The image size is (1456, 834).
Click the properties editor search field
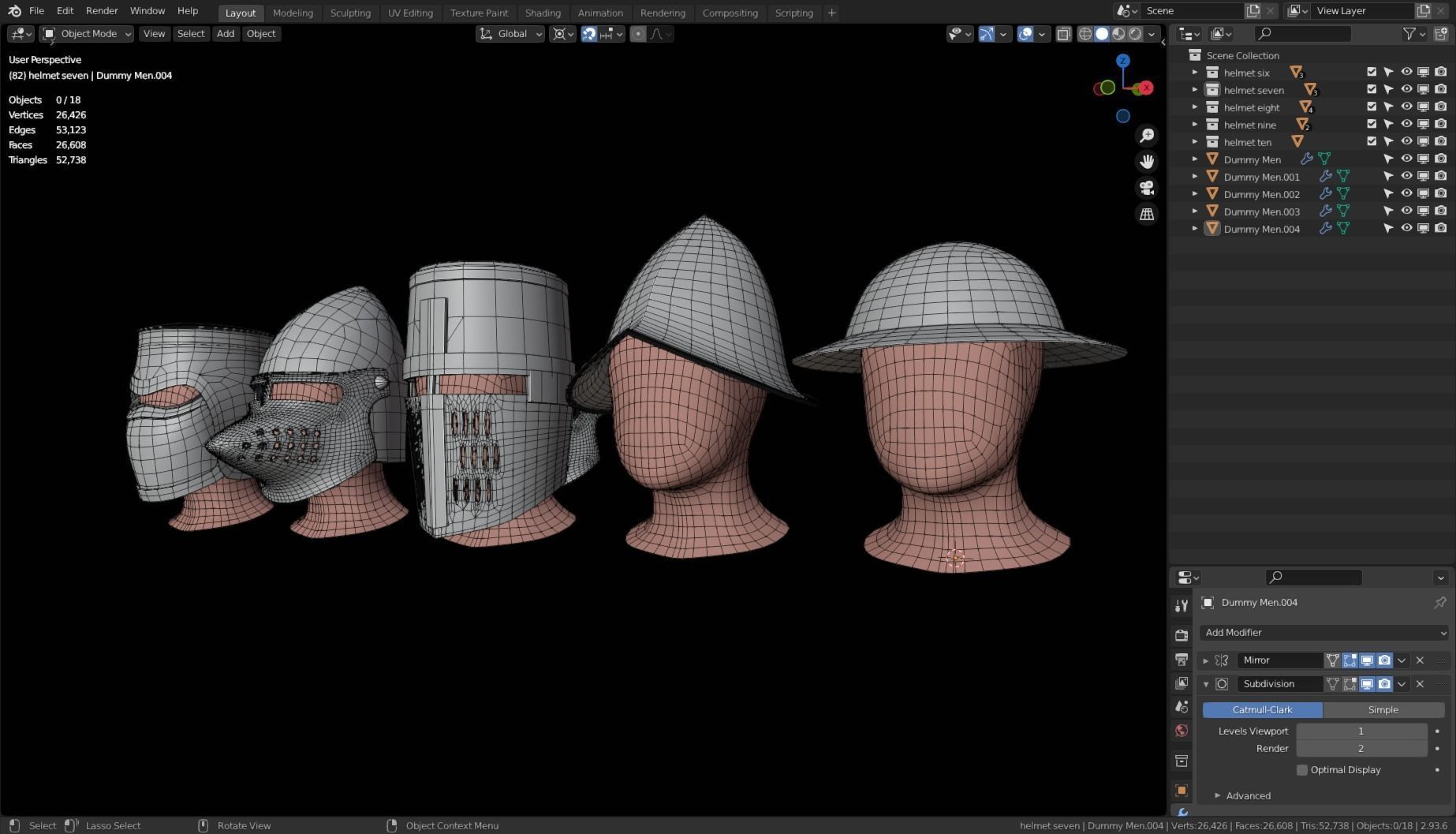[x=1314, y=578]
